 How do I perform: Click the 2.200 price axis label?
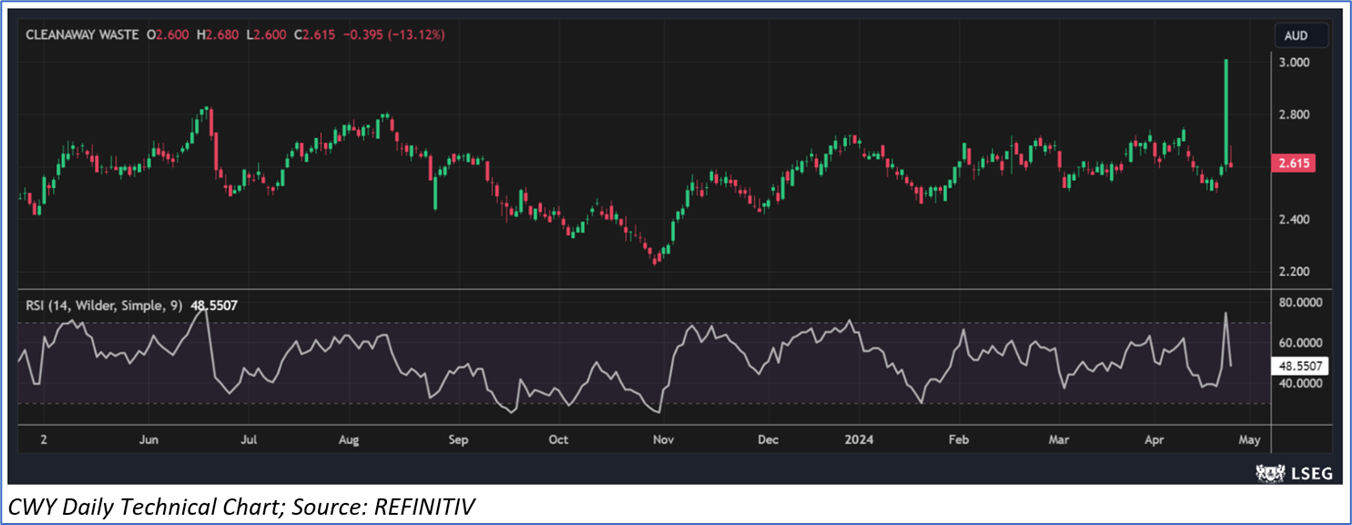[x=1299, y=271]
